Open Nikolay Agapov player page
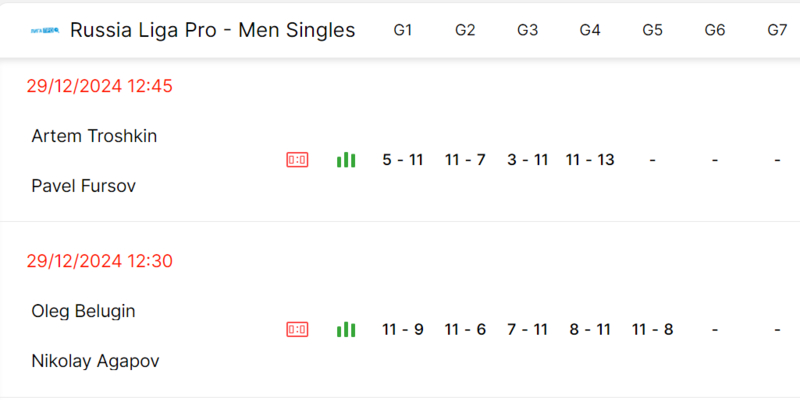 (95, 361)
